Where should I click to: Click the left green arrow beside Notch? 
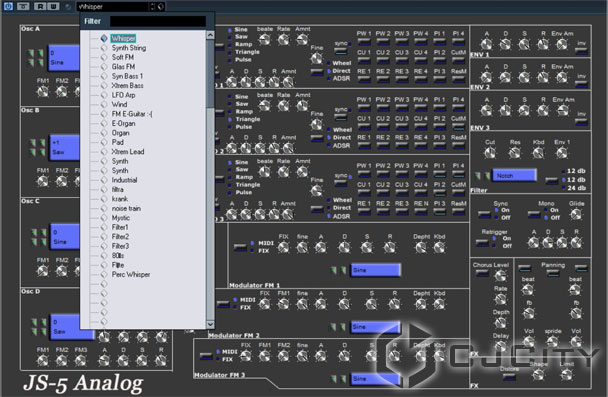tap(478, 176)
